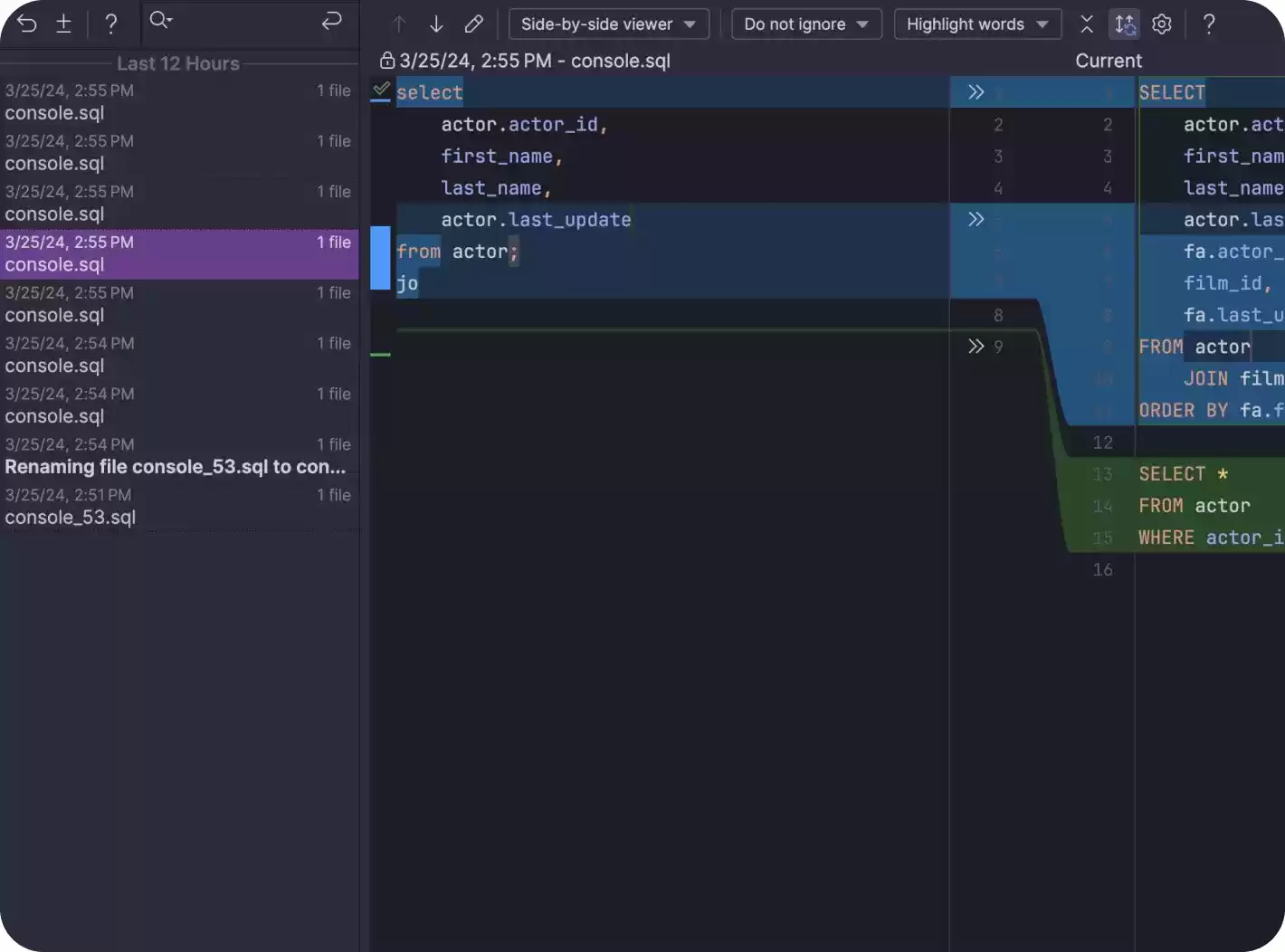Click the diff settings gear icon
The width and height of the screenshot is (1285, 952).
click(1162, 24)
